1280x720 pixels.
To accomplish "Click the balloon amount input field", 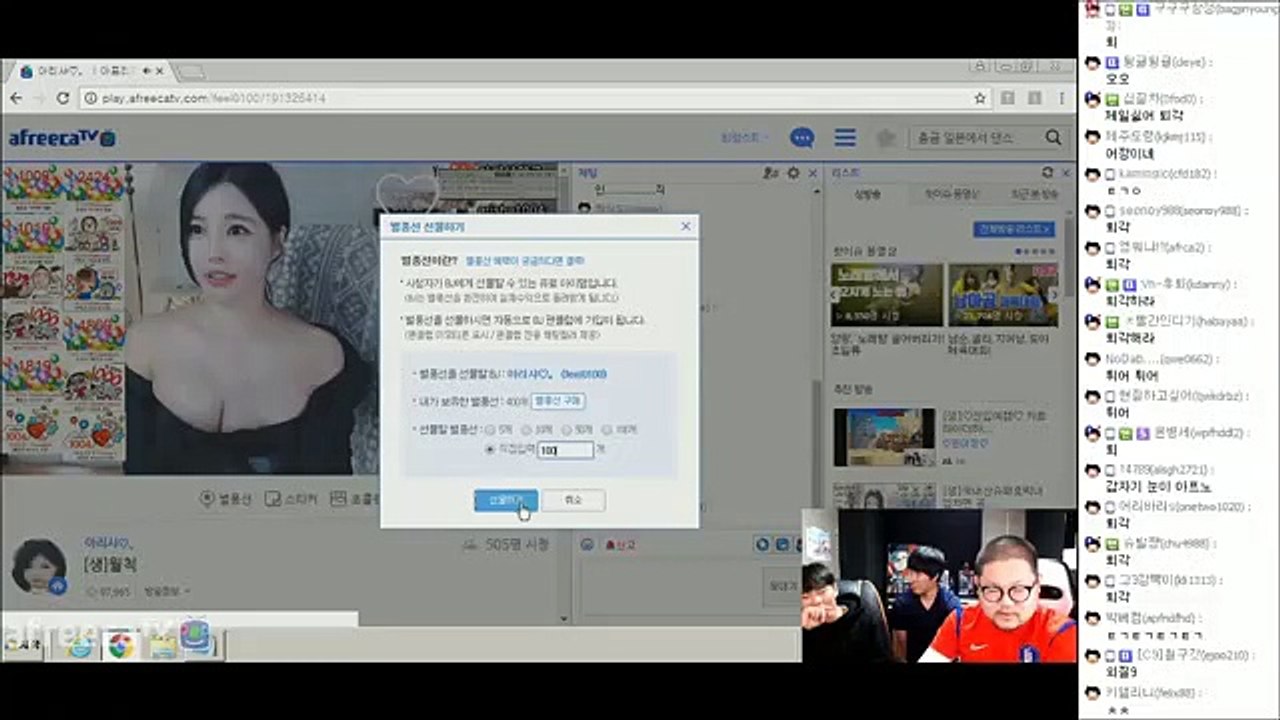I will coord(565,450).
